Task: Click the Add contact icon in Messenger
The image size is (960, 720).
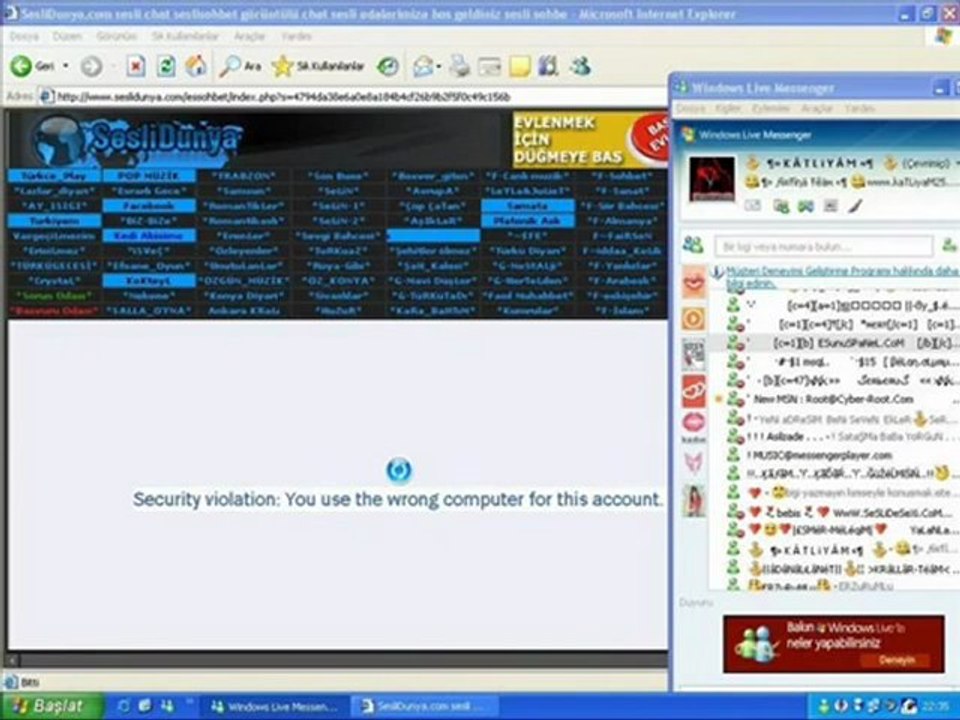Action: coord(950,246)
